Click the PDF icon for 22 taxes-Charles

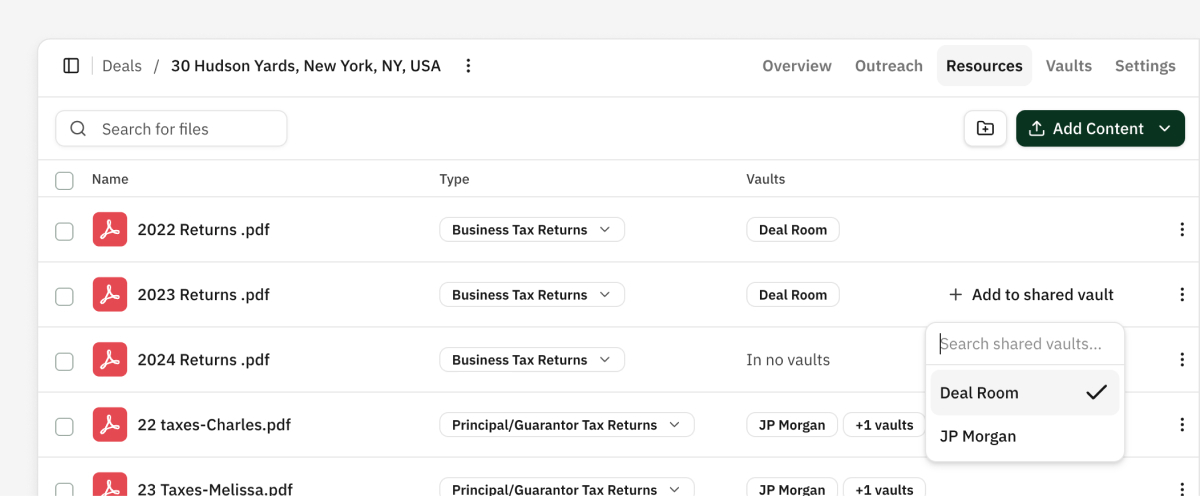click(x=110, y=425)
